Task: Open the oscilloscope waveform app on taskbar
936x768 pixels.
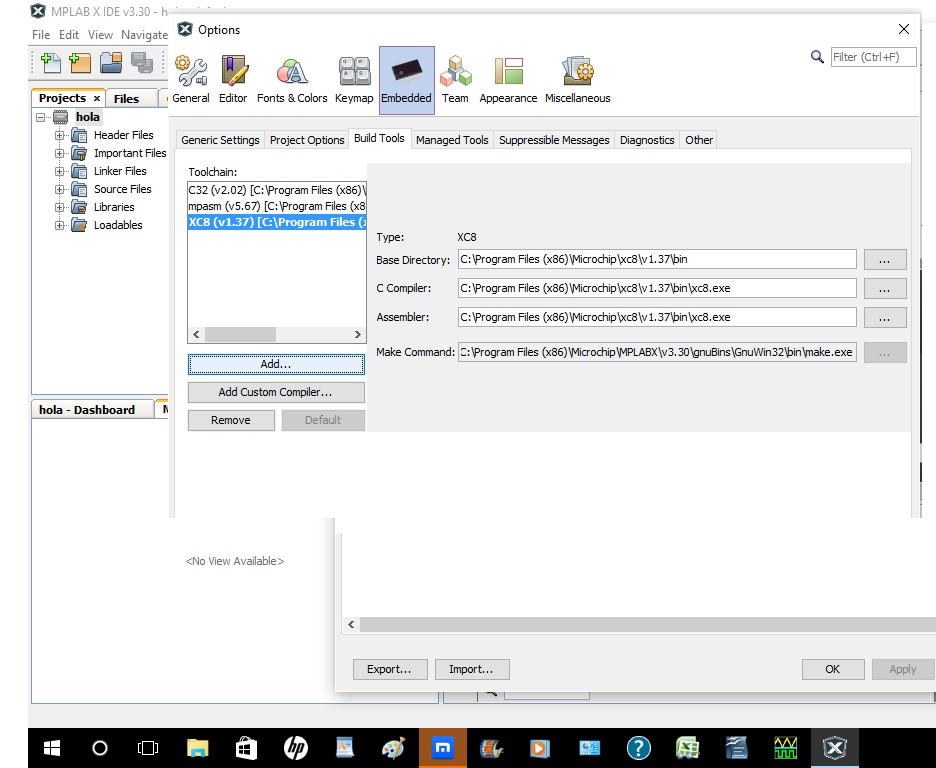Action: pyautogui.click(x=786, y=748)
